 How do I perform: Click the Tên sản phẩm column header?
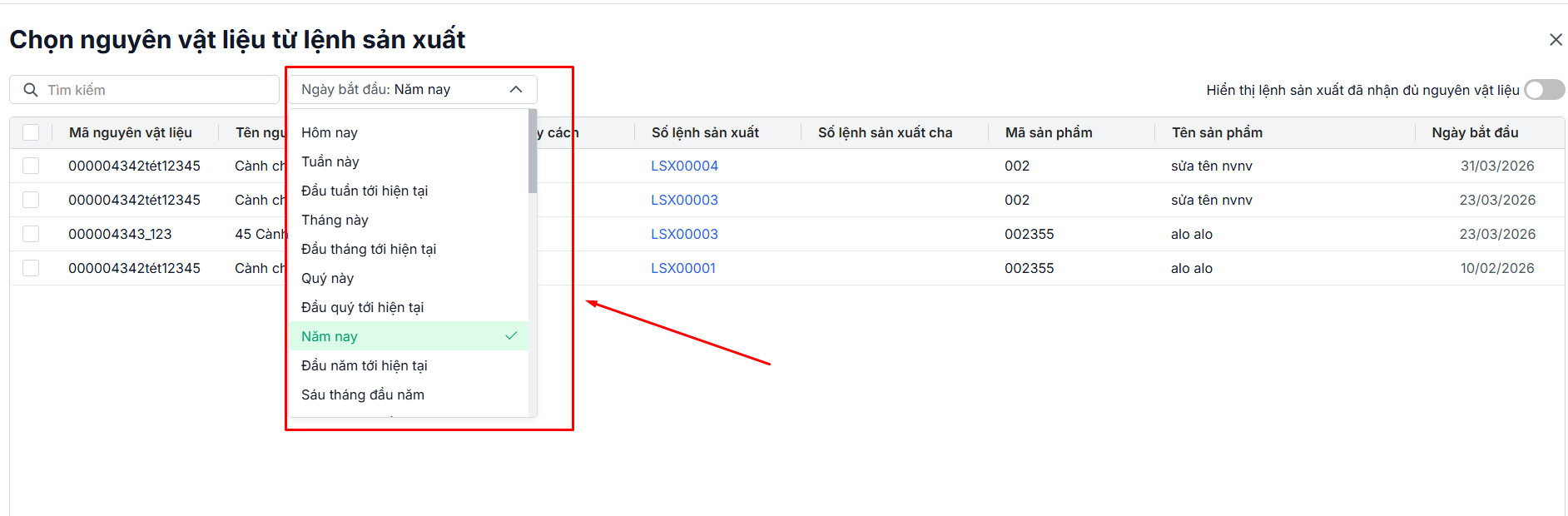(1217, 132)
